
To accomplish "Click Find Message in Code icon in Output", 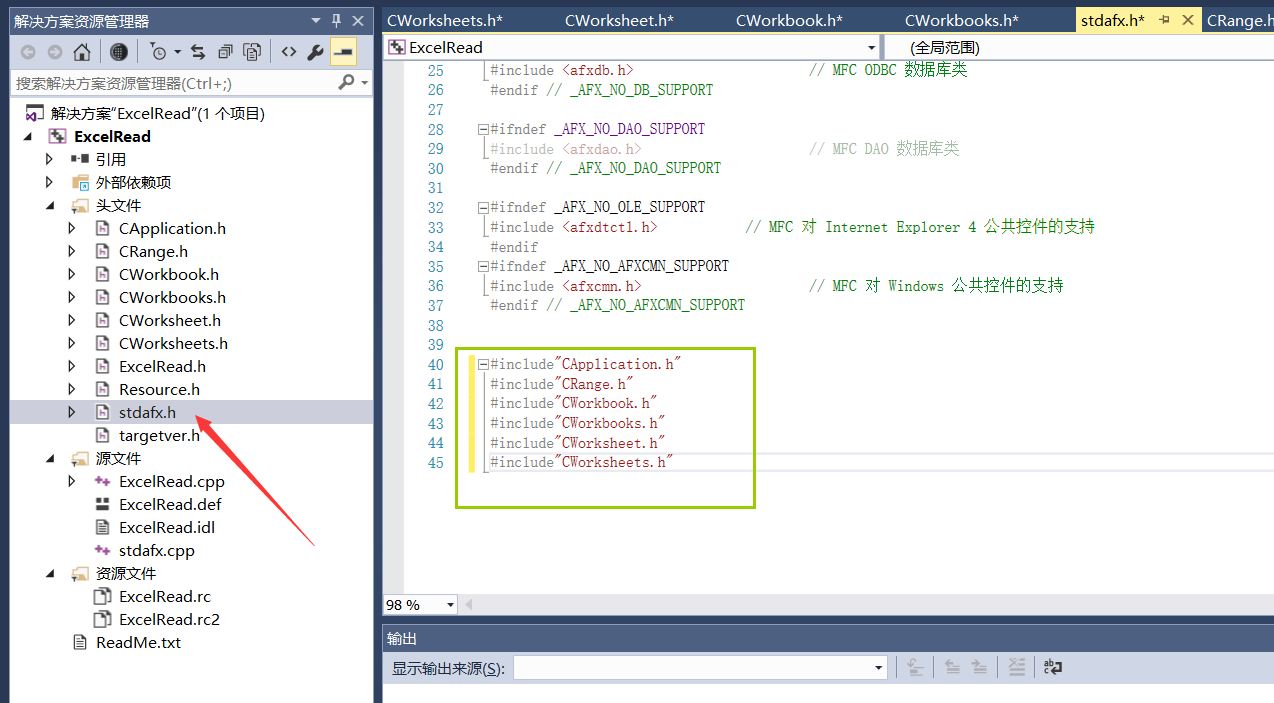I will coord(914,667).
